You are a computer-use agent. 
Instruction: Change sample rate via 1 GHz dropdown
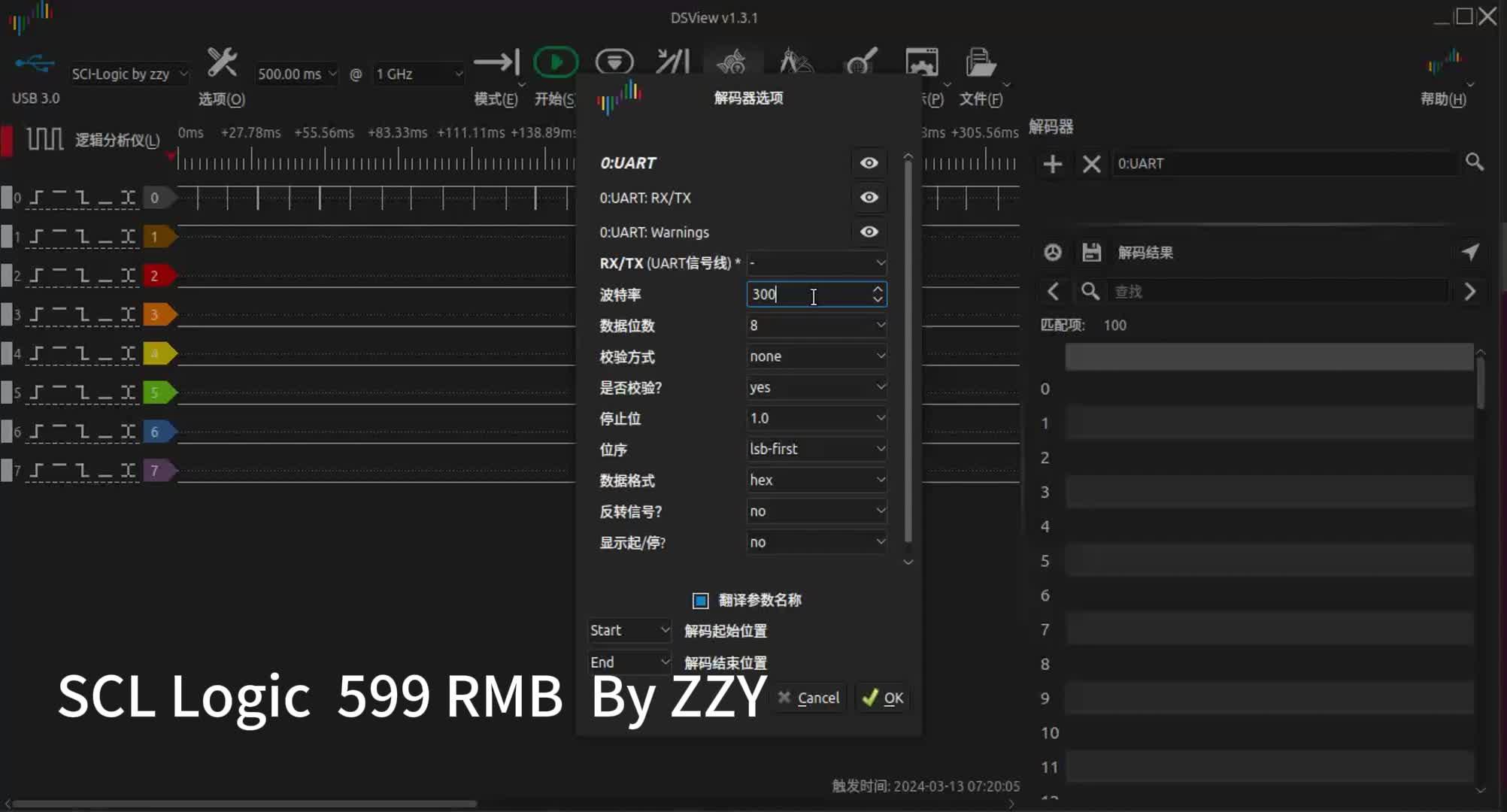(418, 74)
